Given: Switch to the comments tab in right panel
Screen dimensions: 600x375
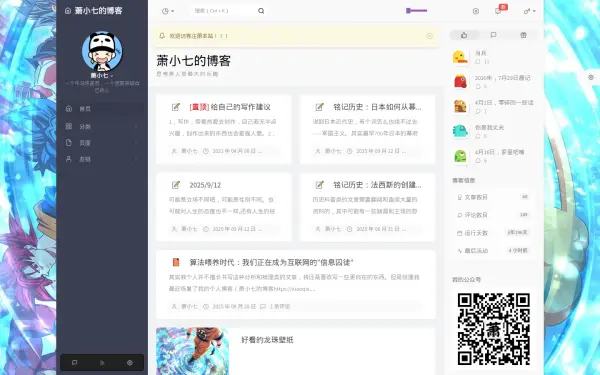Looking at the screenshot, I should pyautogui.click(x=493, y=35).
